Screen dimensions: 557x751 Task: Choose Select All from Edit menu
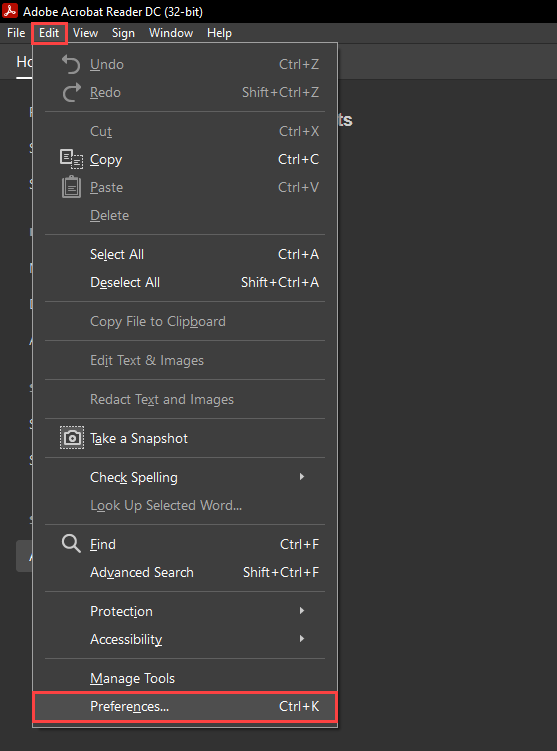coord(185,254)
